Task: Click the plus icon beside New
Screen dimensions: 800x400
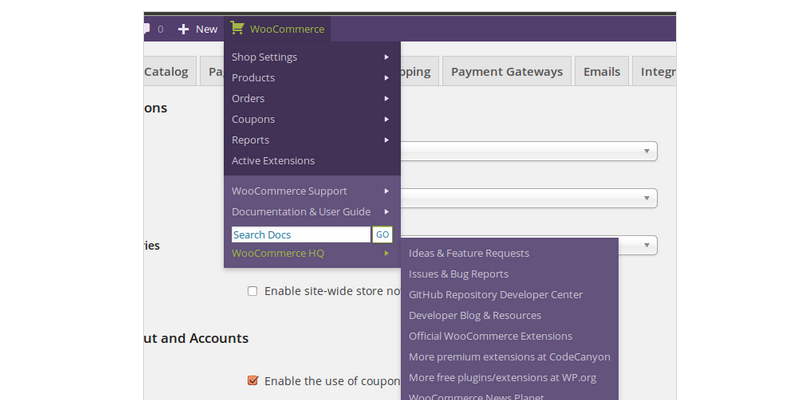Action: pos(183,29)
